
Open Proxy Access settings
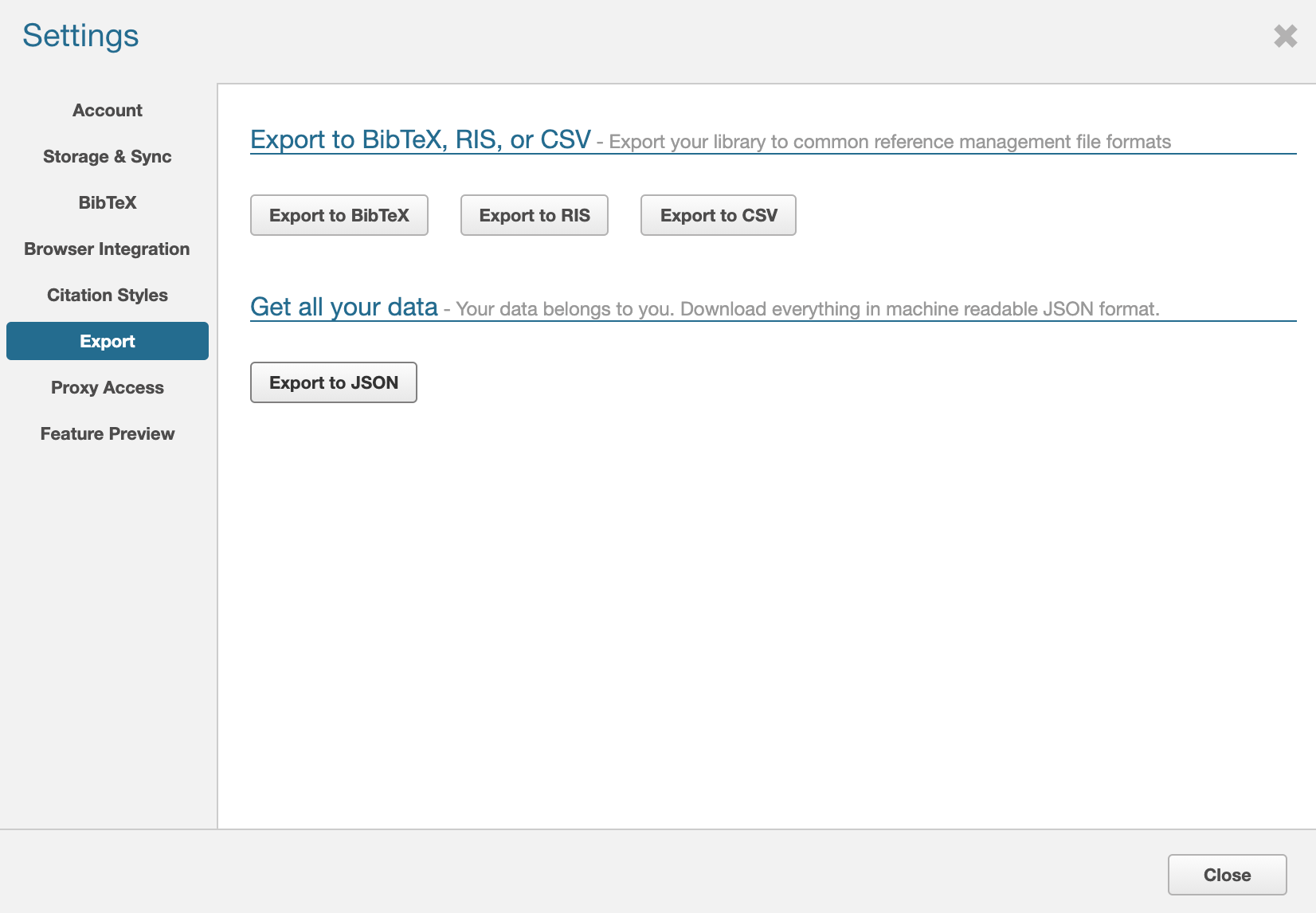pyautogui.click(x=108, y=387)
